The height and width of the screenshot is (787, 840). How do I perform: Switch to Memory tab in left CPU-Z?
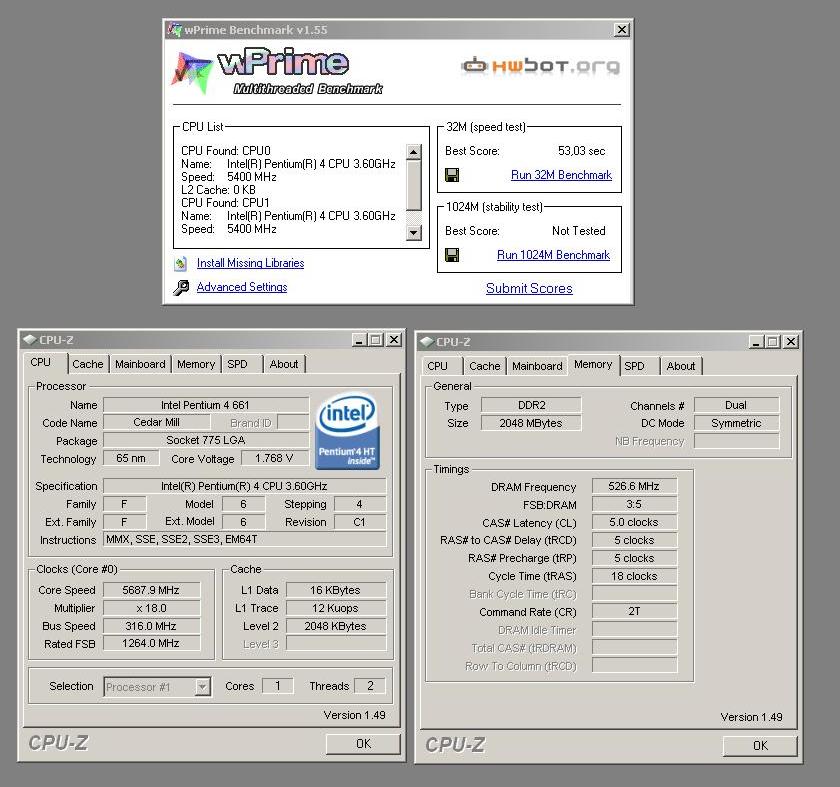196,364
